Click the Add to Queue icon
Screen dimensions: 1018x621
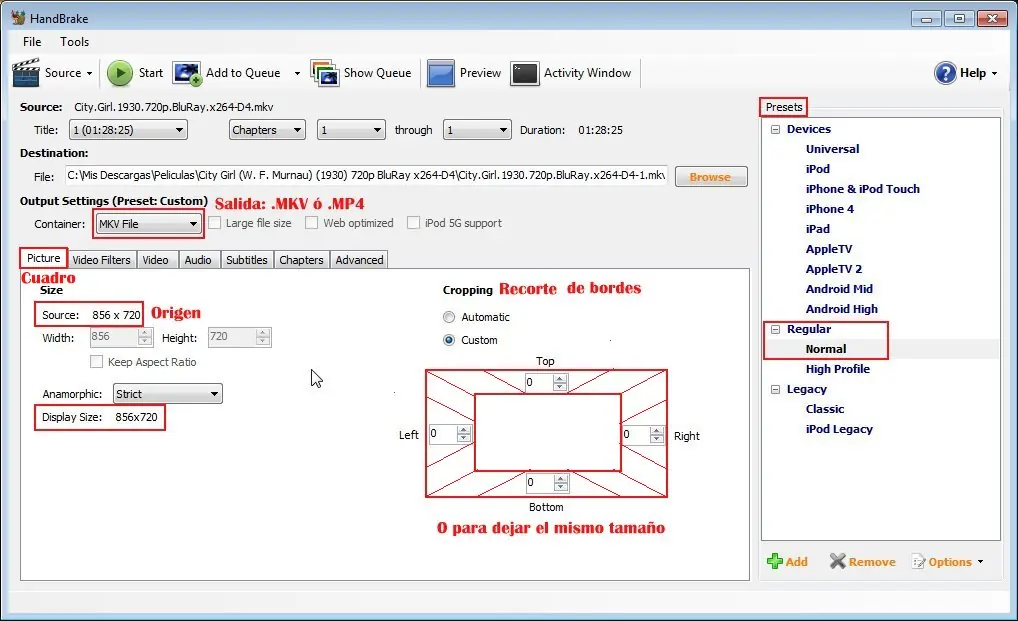click(187, 73)
